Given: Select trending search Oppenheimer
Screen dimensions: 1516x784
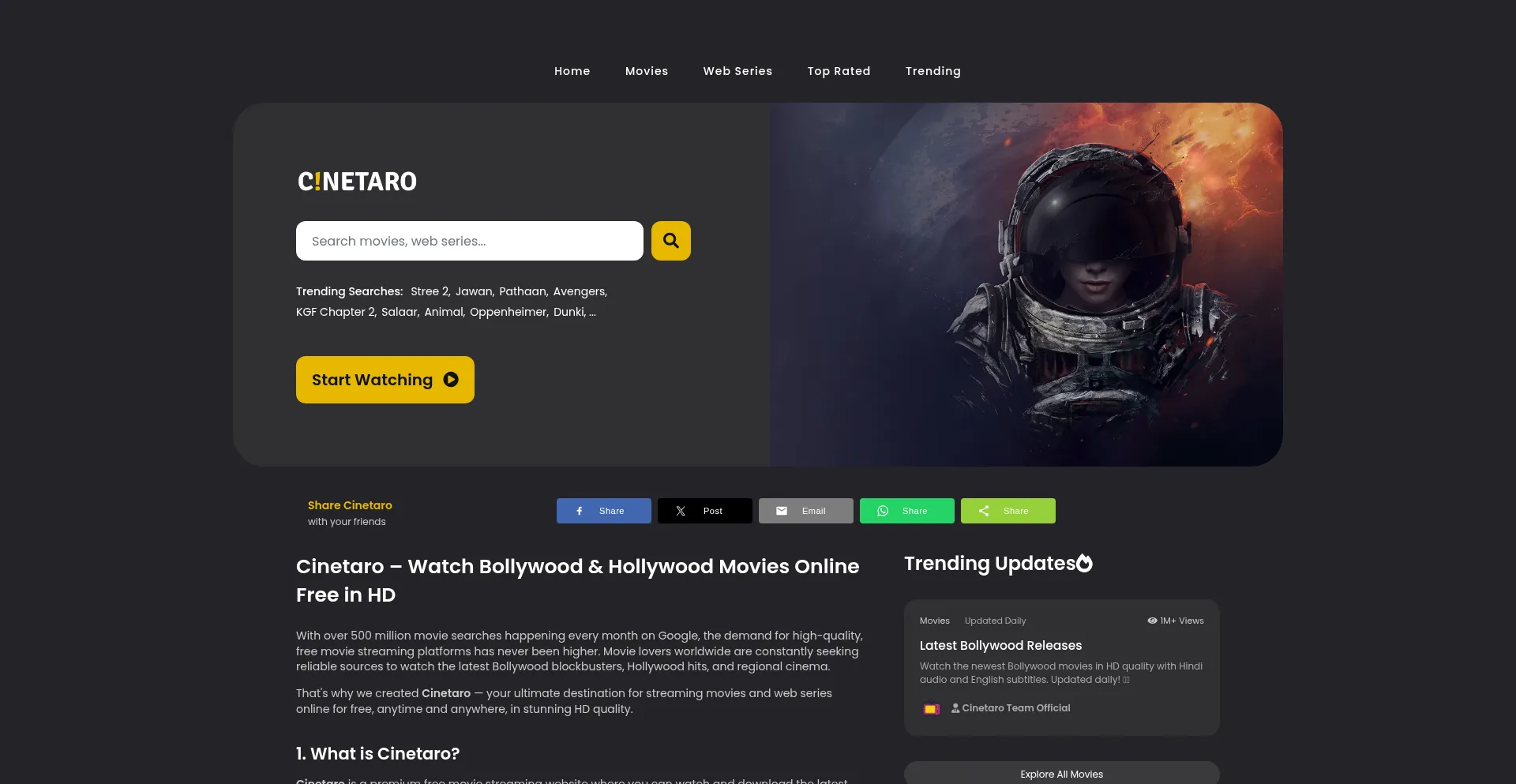Looking at the screenshot, I should [x=508, y=312].
